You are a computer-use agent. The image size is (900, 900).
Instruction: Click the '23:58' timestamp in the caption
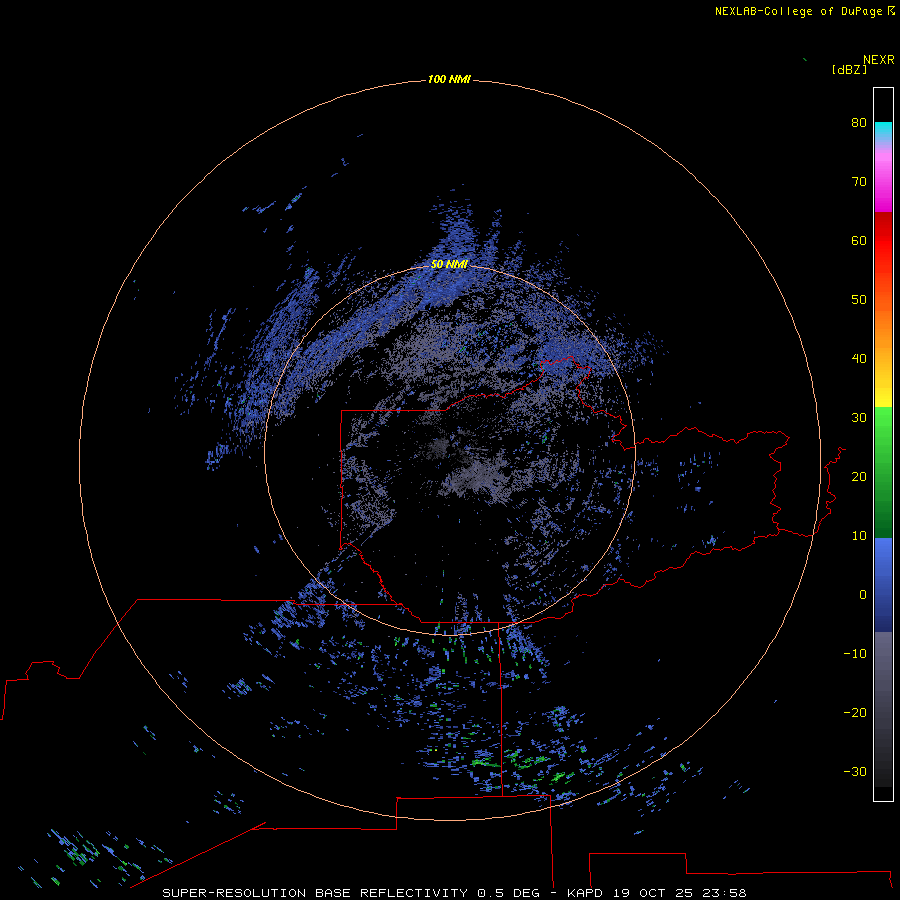(x=726, y=893)
